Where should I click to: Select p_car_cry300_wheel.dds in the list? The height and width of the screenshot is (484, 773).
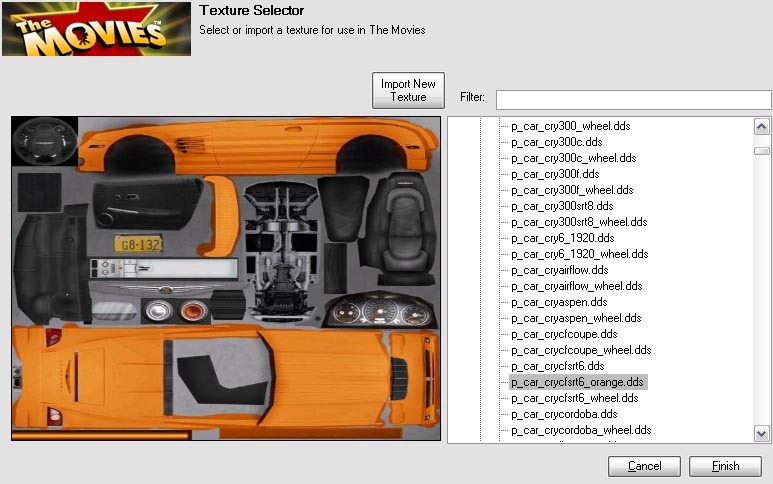pos(570,126)
